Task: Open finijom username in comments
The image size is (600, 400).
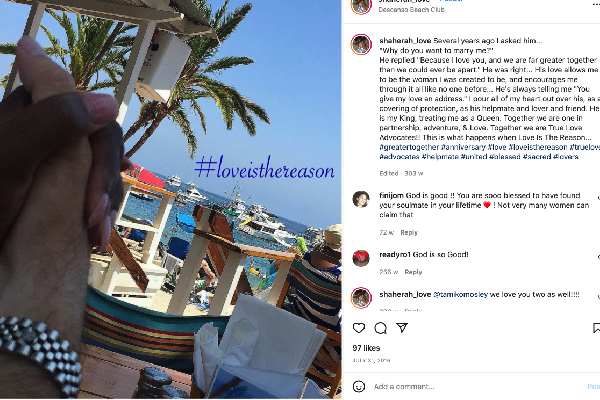Action: click(391, 195)
